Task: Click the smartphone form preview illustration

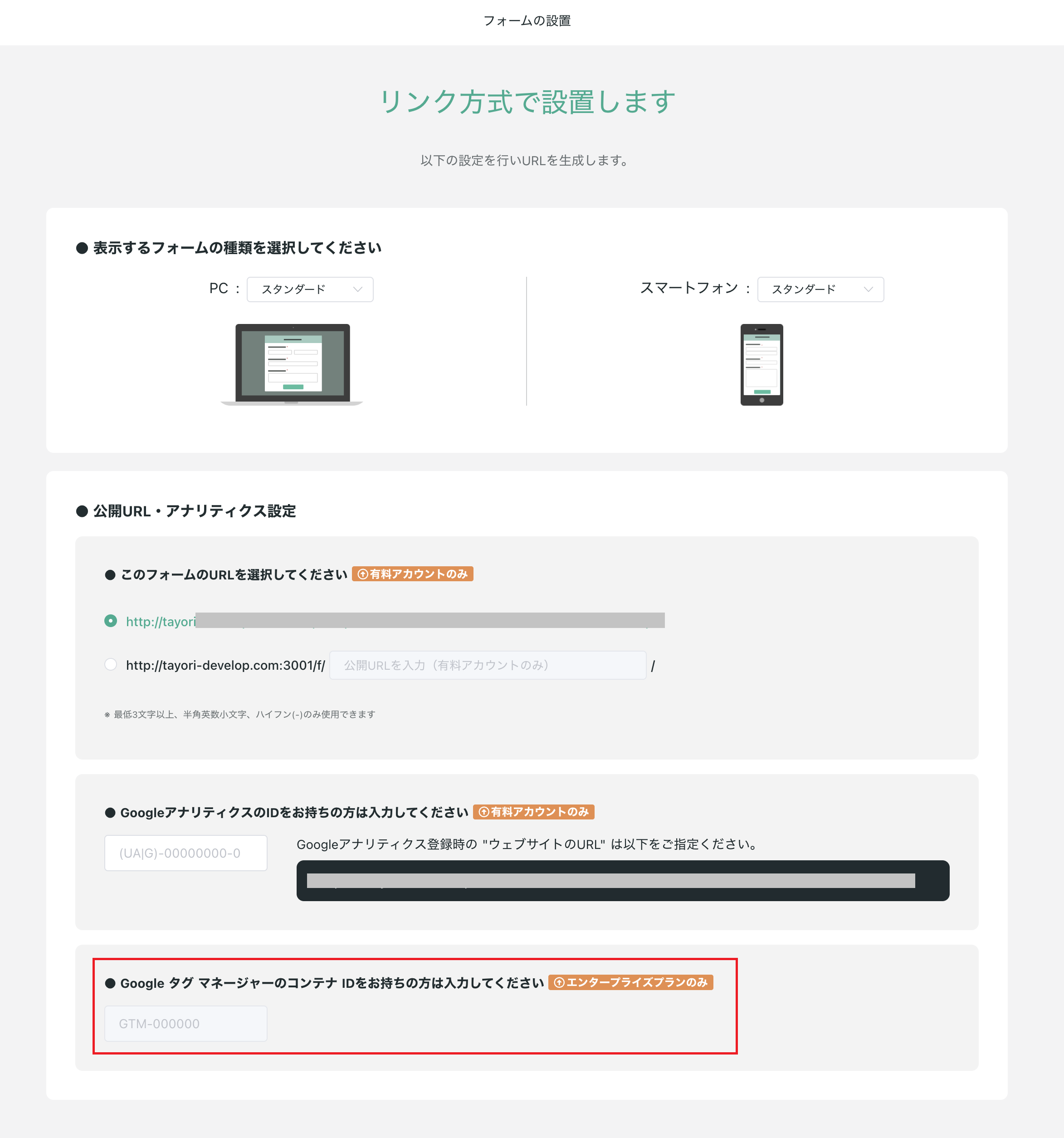Action: point(761,365)
